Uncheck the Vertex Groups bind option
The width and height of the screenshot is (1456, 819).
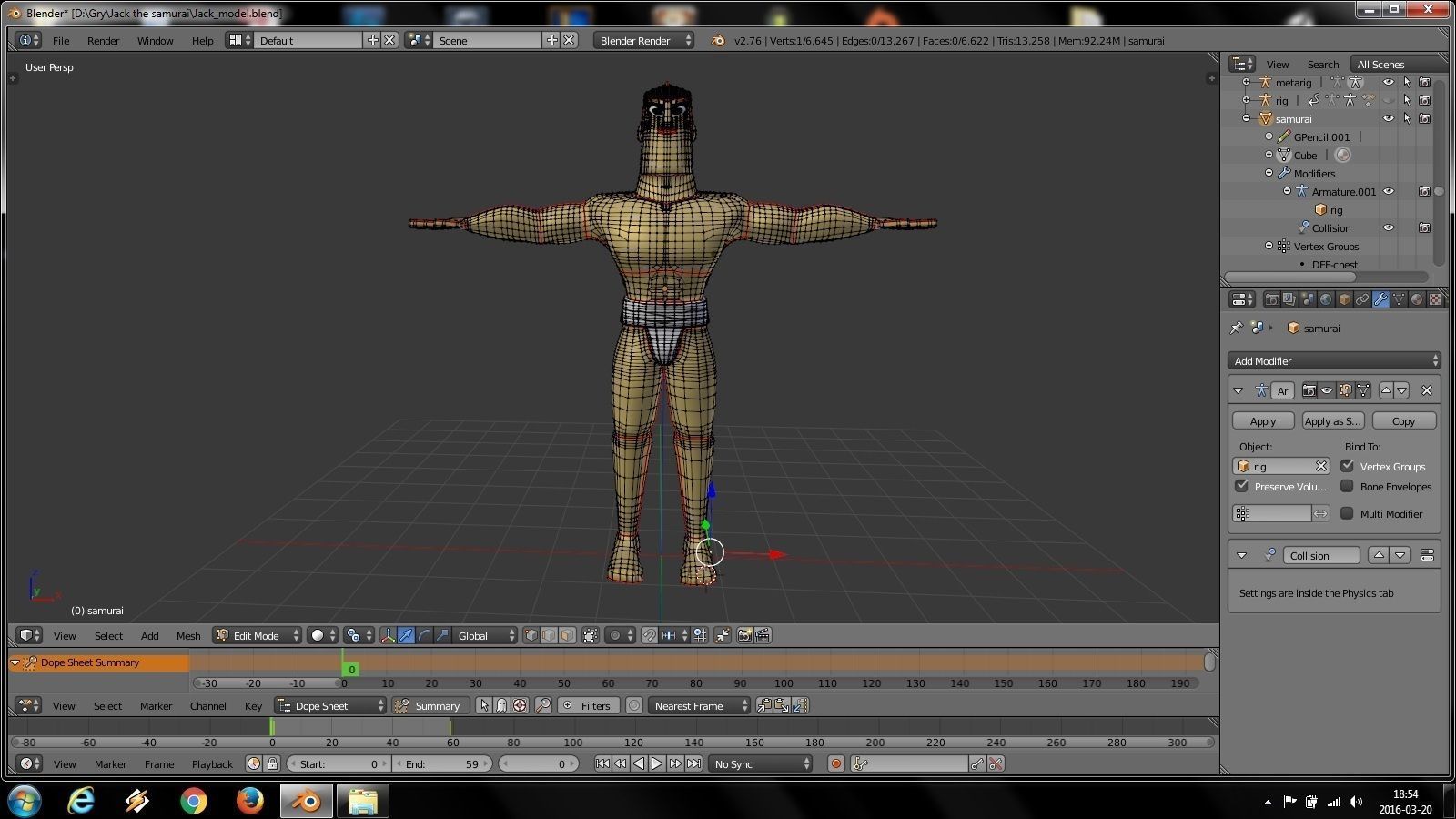tap(1347, 466)
